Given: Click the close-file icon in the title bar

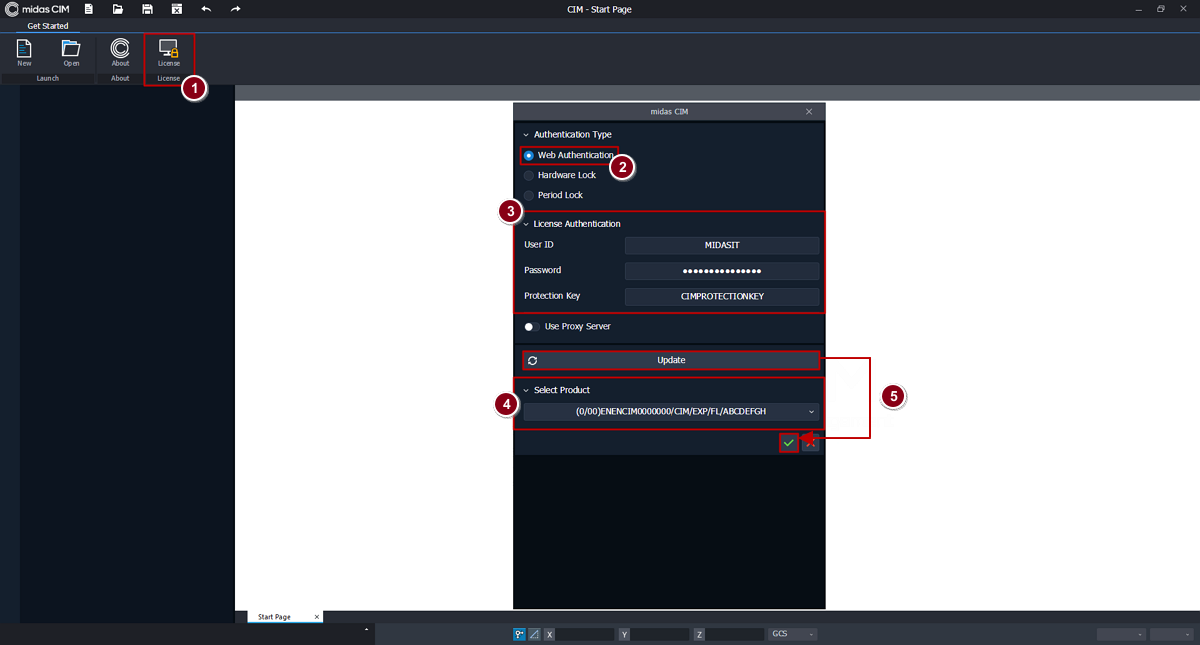Looking at the screenshot, I should point(177,9).
